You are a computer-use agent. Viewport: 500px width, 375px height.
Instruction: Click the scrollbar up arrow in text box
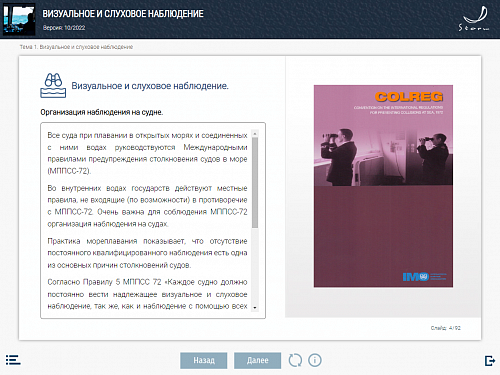tap(255, 134)
